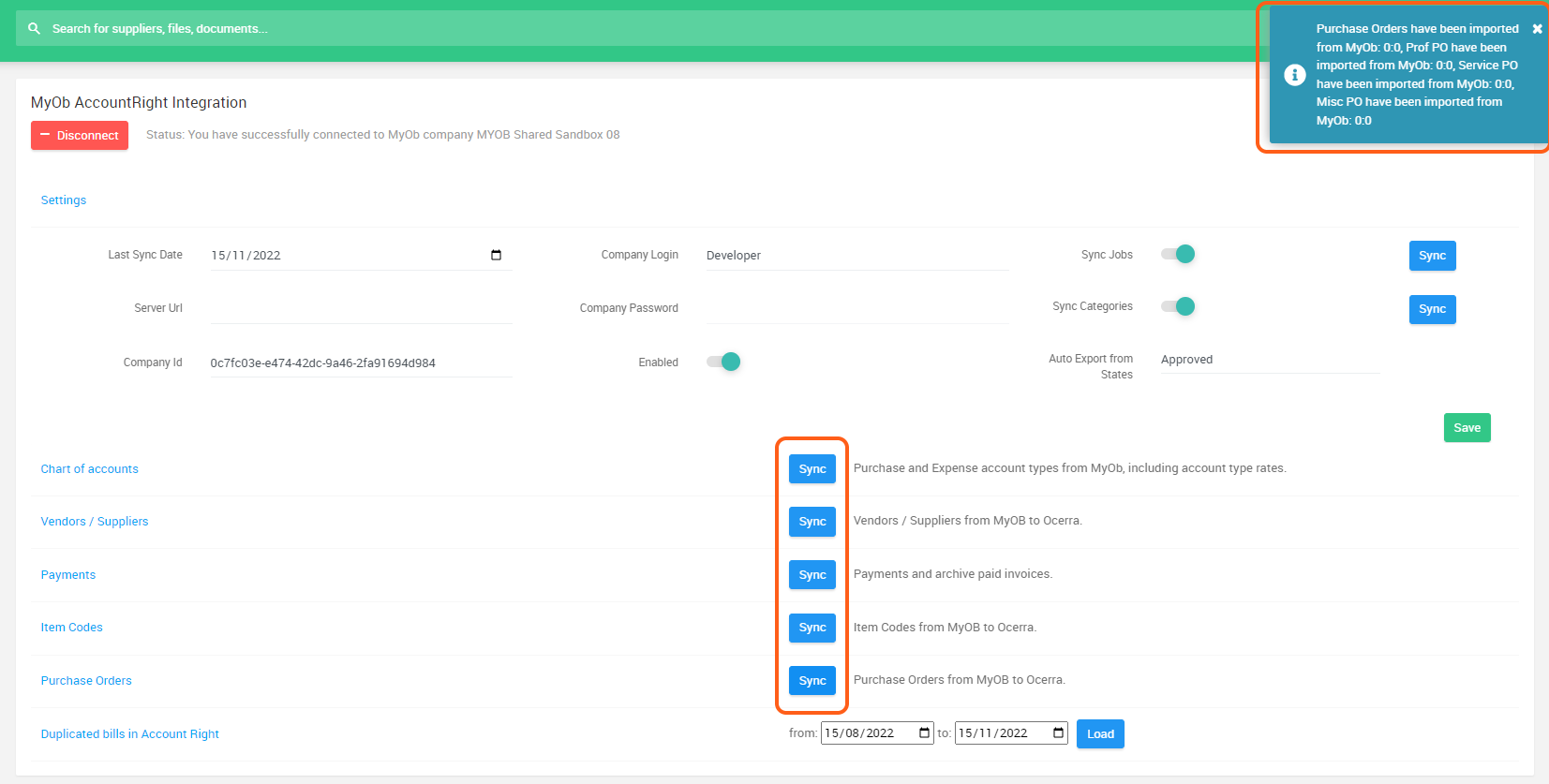Click the Company Login field showing Developer
The width and height of the screenshot is (1549, 784).
pos(856,256)
